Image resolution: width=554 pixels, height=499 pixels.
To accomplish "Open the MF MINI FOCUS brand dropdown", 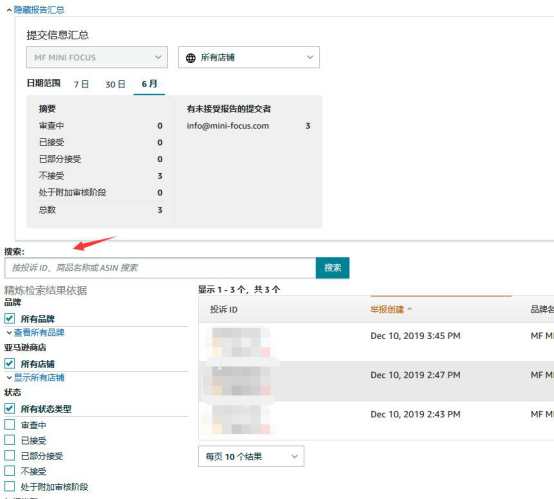I will click(x=97, y=57).
